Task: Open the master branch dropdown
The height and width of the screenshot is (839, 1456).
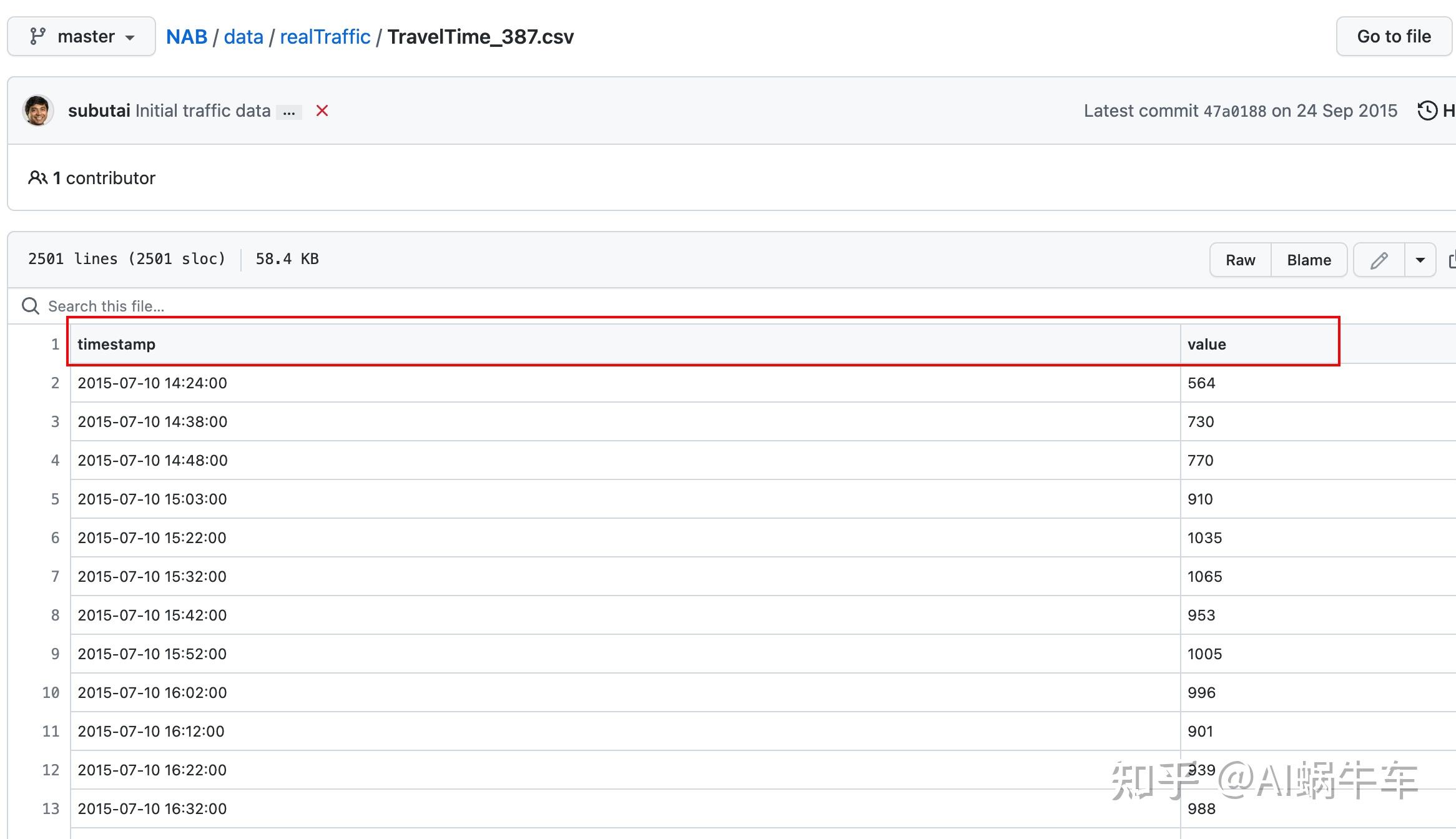Action: [82, 36]
